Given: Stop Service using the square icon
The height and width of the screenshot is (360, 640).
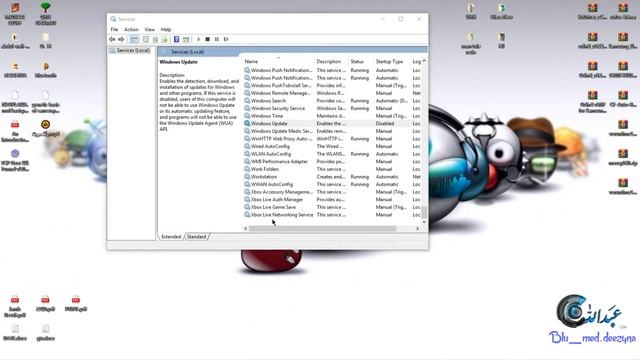Looking at the screenshot, I should [x=207, y=39].
